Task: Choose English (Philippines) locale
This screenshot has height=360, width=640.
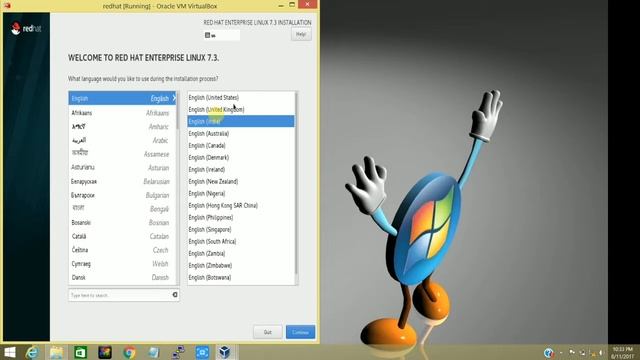Action: tap(241, 218)
